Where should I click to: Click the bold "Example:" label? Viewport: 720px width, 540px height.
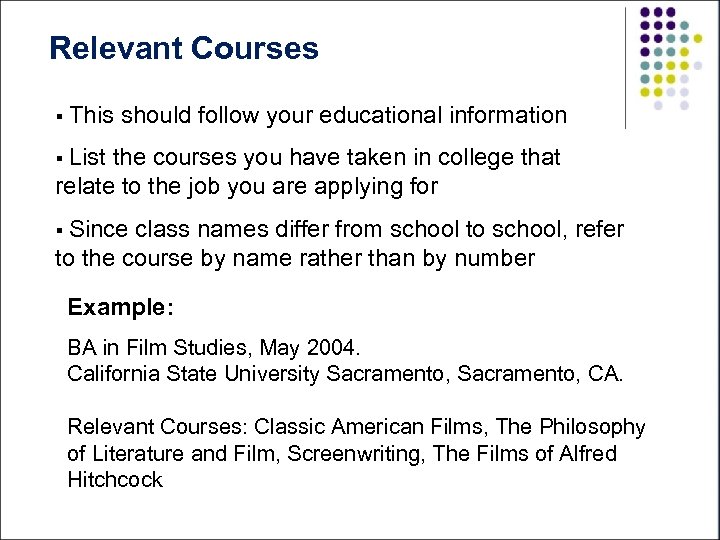[x=120, y=308]
